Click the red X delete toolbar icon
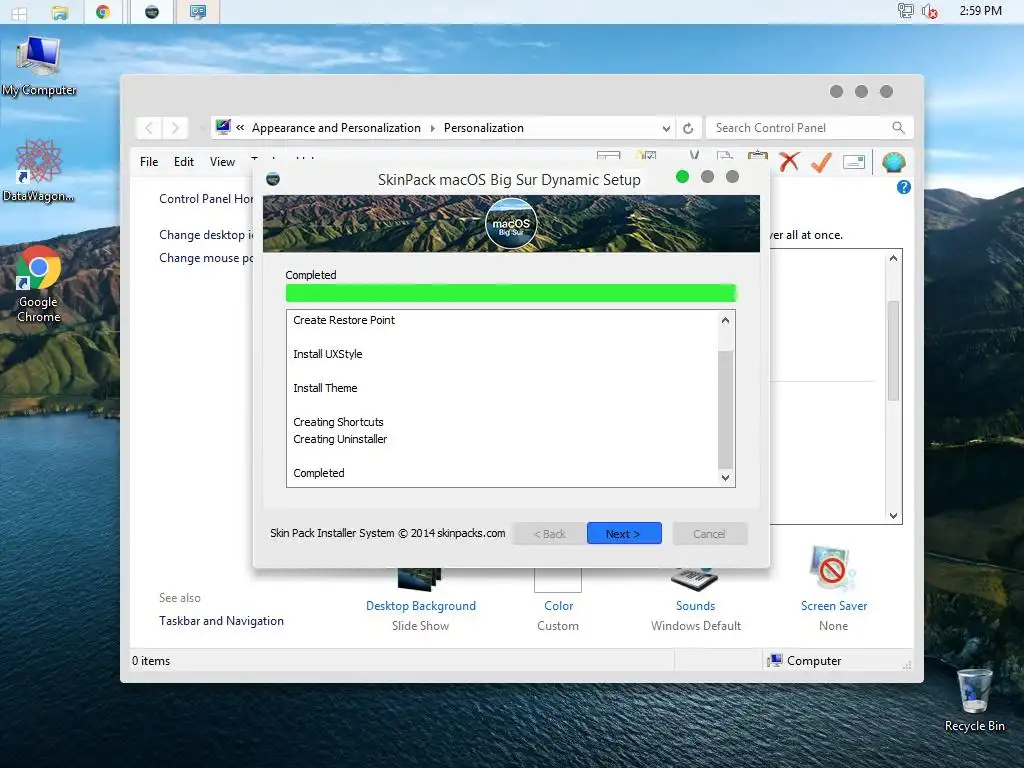Screen dimensions: 1024x768 tap(789, 161)
